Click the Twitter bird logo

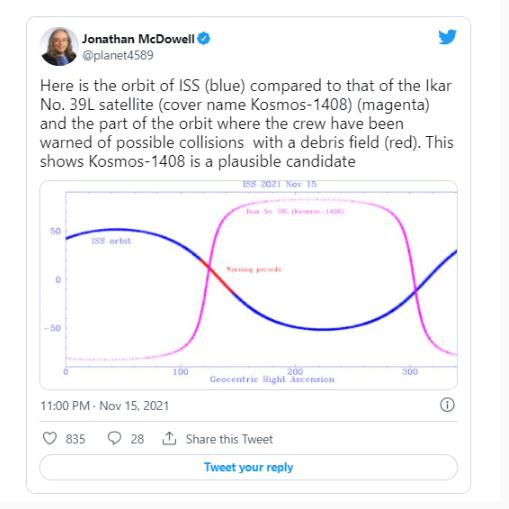pyautogui.click(x=447, y=37)
